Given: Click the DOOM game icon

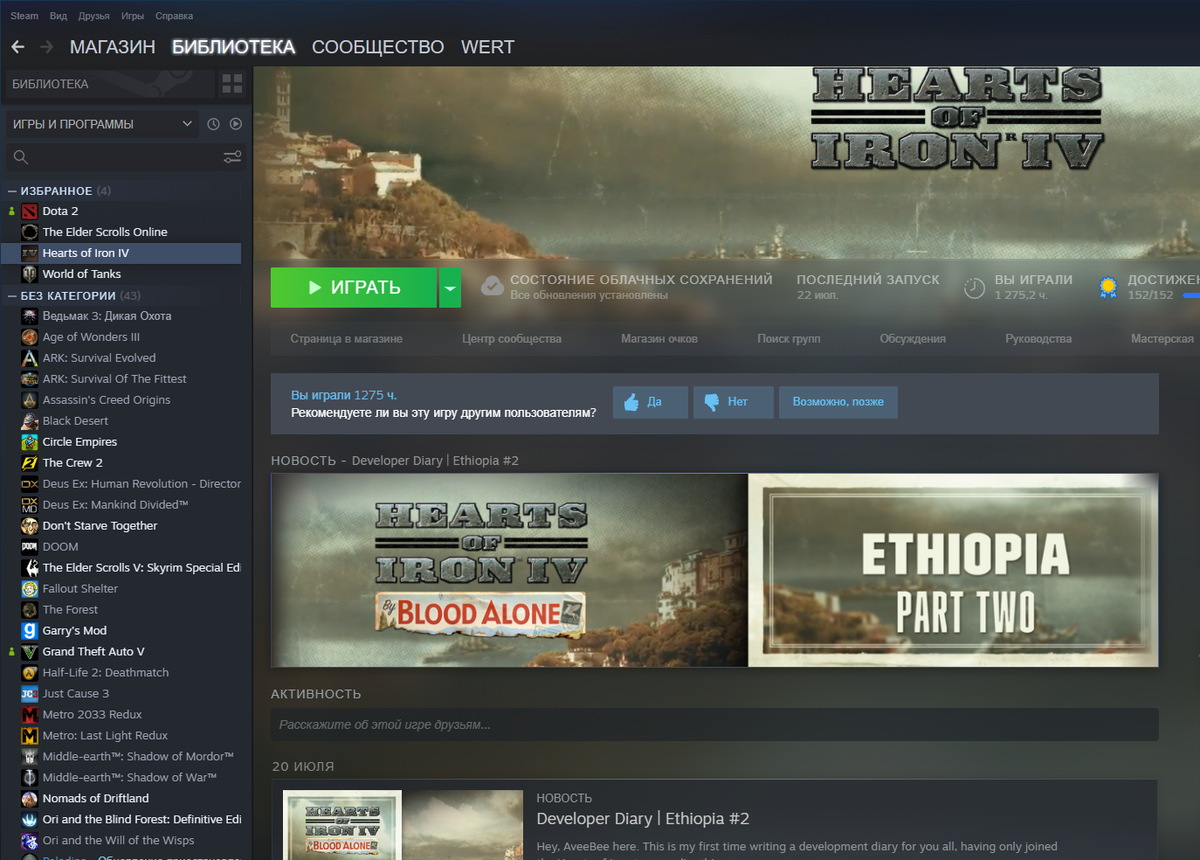Looking at the screenshot, I should (x=30, y=547).
